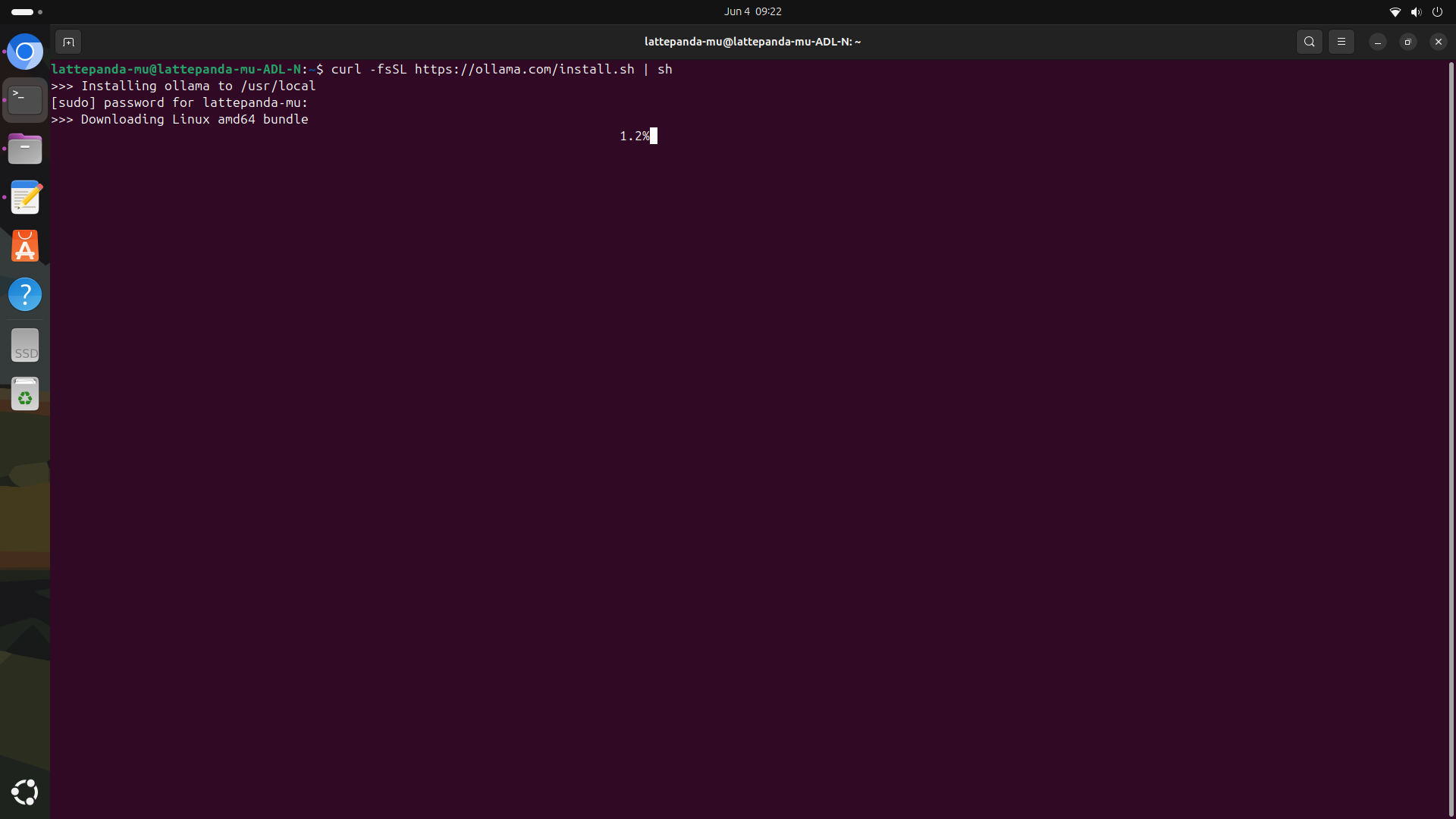
Task: Open the date and time calendar
Action: [x=752, y=11]
